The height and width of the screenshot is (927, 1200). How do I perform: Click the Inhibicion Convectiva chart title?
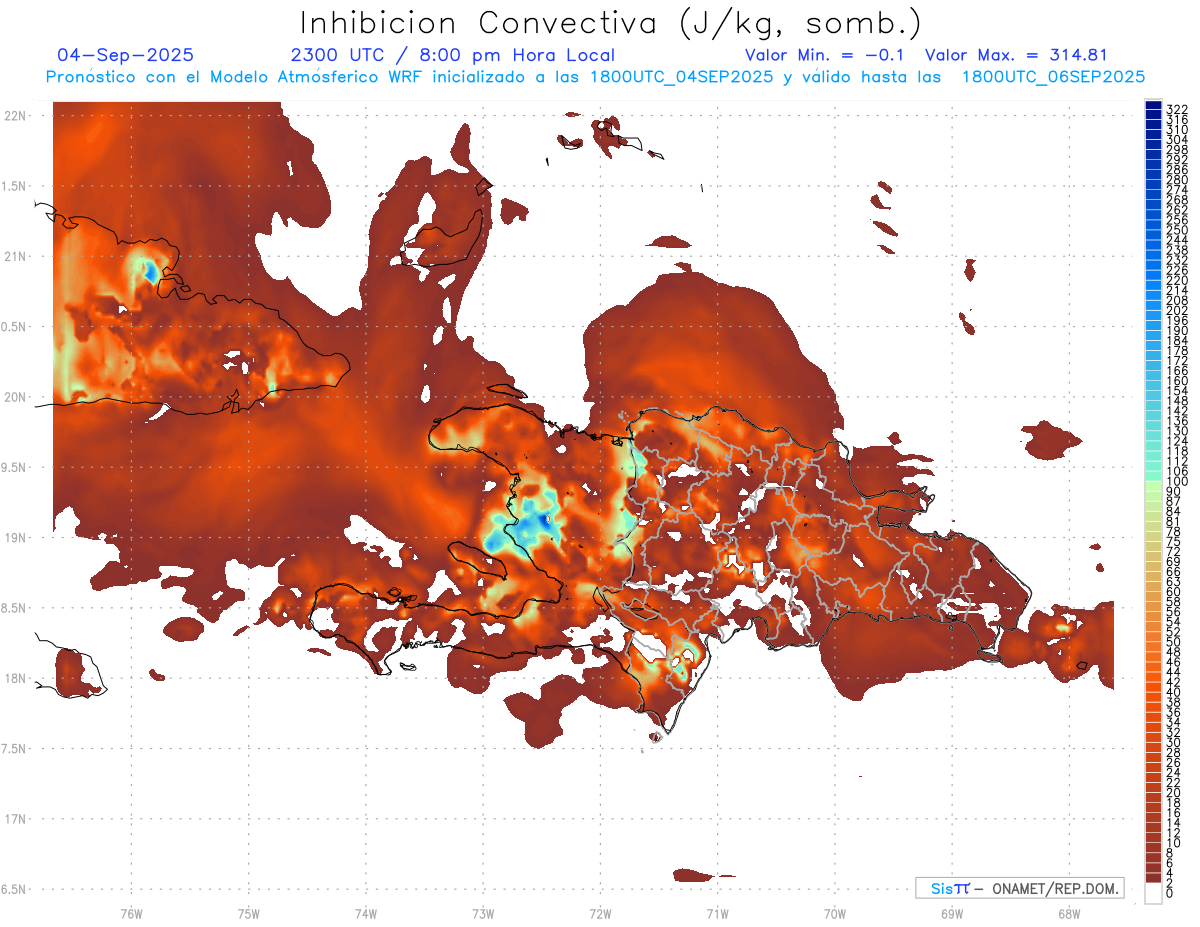[611, 22]
